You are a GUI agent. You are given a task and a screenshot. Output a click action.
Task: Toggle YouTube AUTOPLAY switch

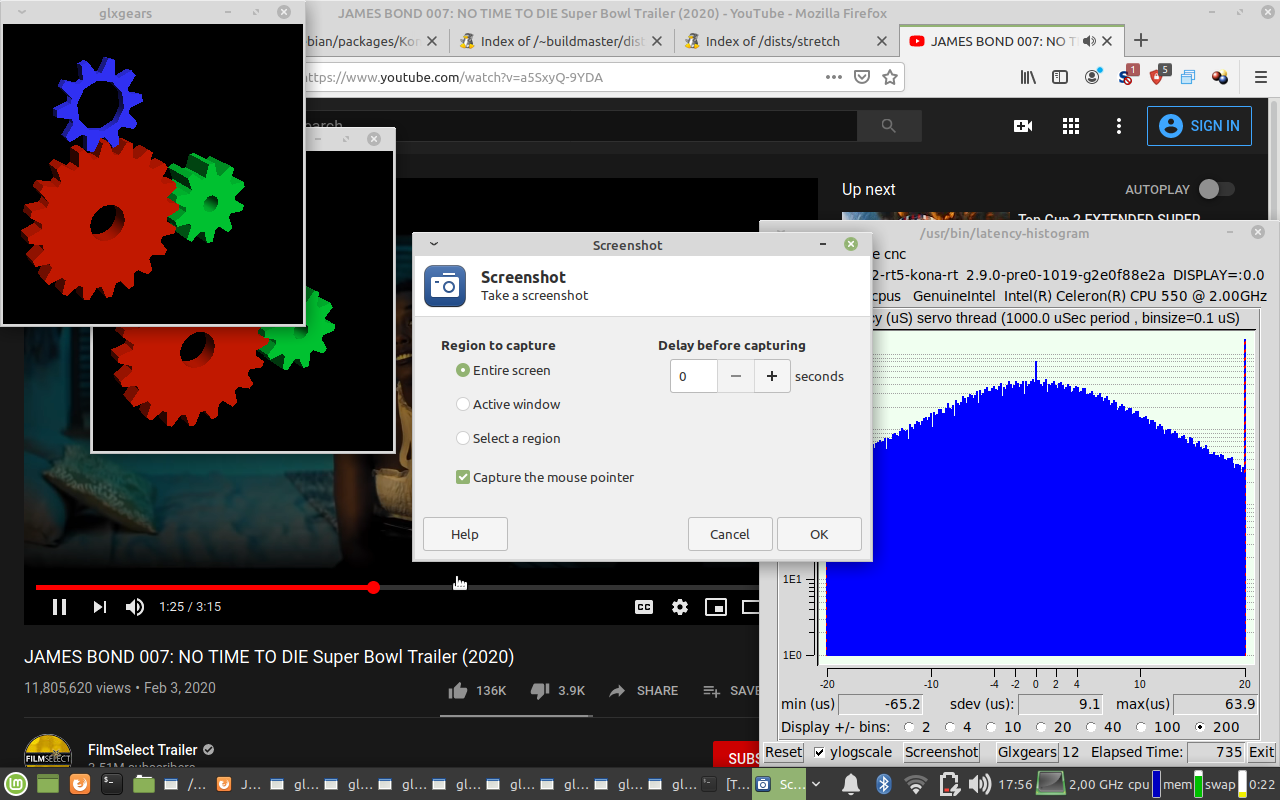tap(1216, 189)
